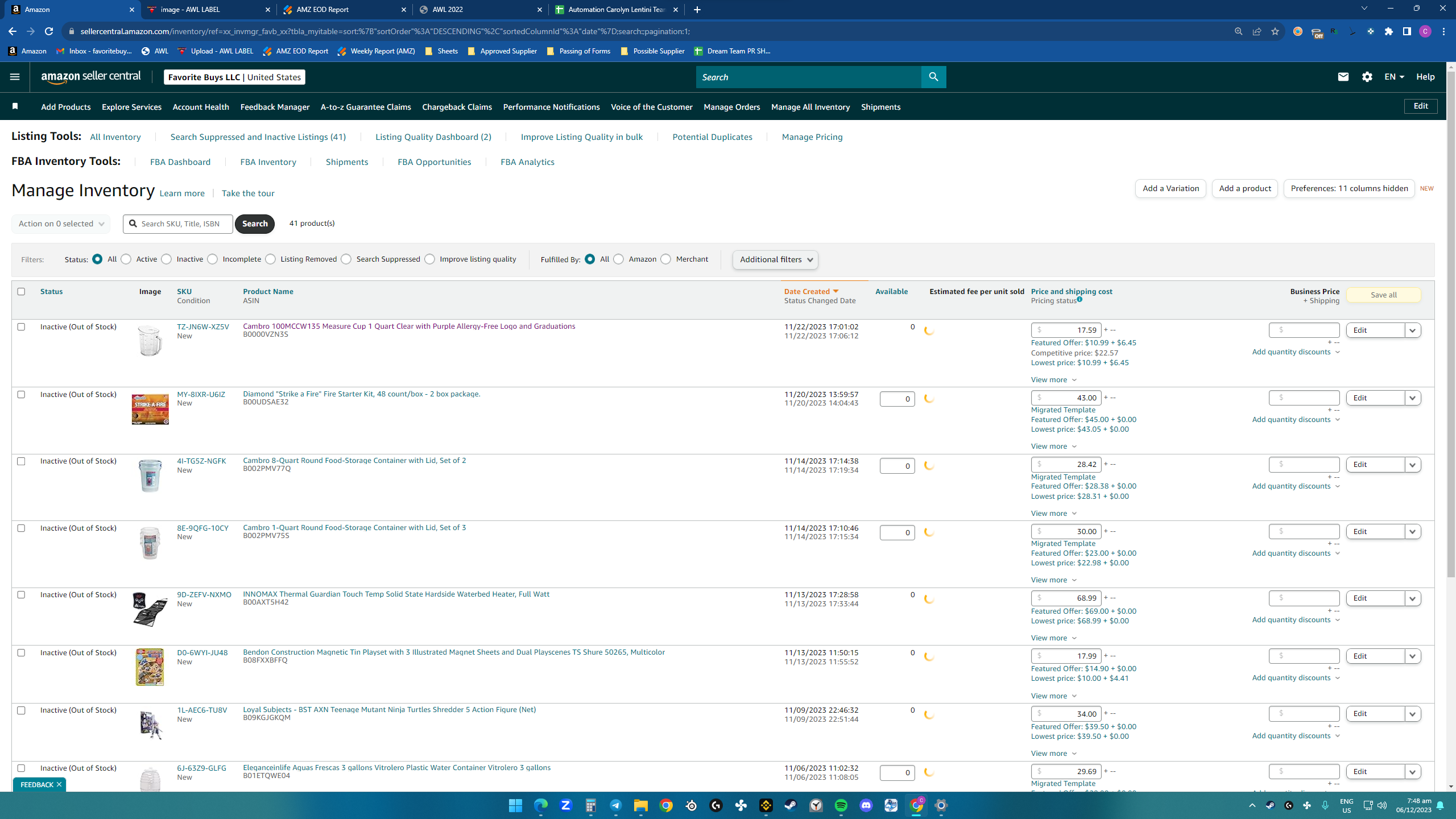Click the Add a product button
The image size is (1456, 819).
point(1244,188)
